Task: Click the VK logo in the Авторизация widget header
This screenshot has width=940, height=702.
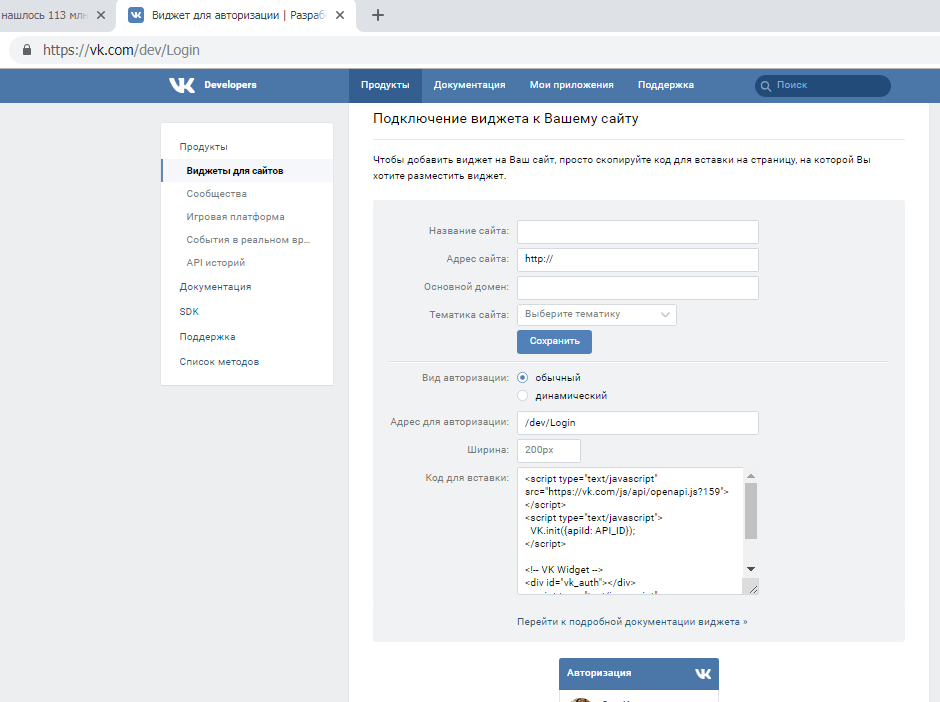Action: pos(703,674)
